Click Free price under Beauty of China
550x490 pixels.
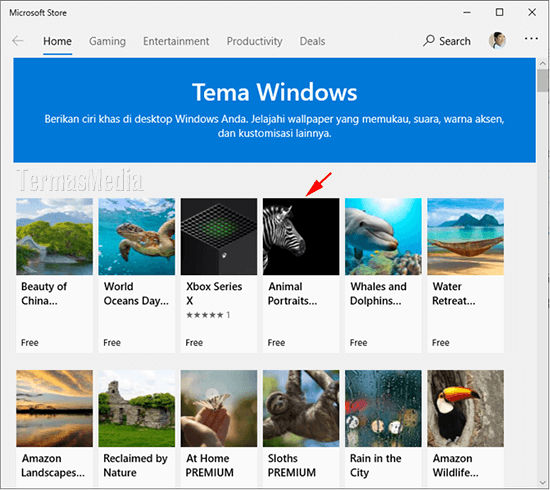[30, 343]
